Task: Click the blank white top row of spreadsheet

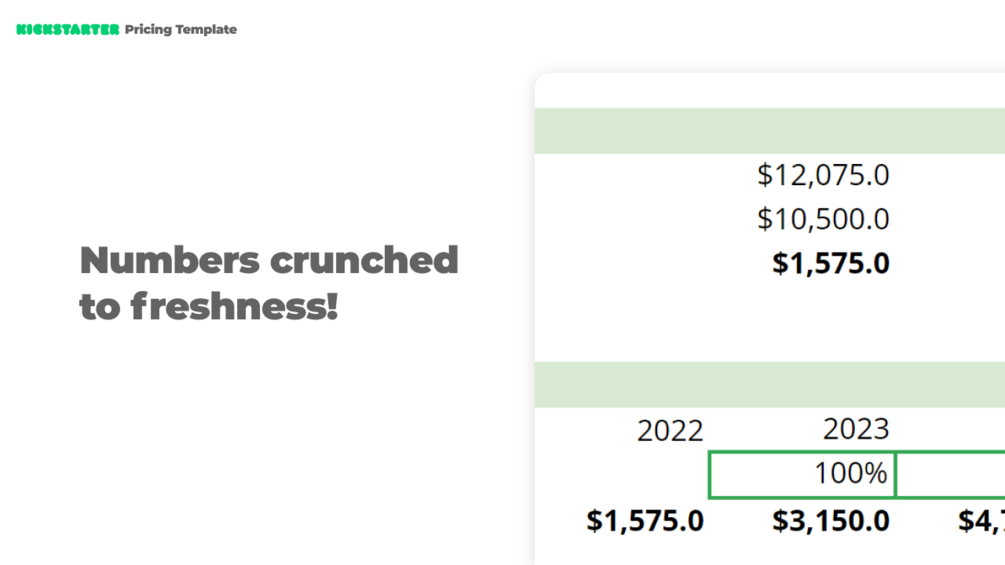Action: click(770, 91)
